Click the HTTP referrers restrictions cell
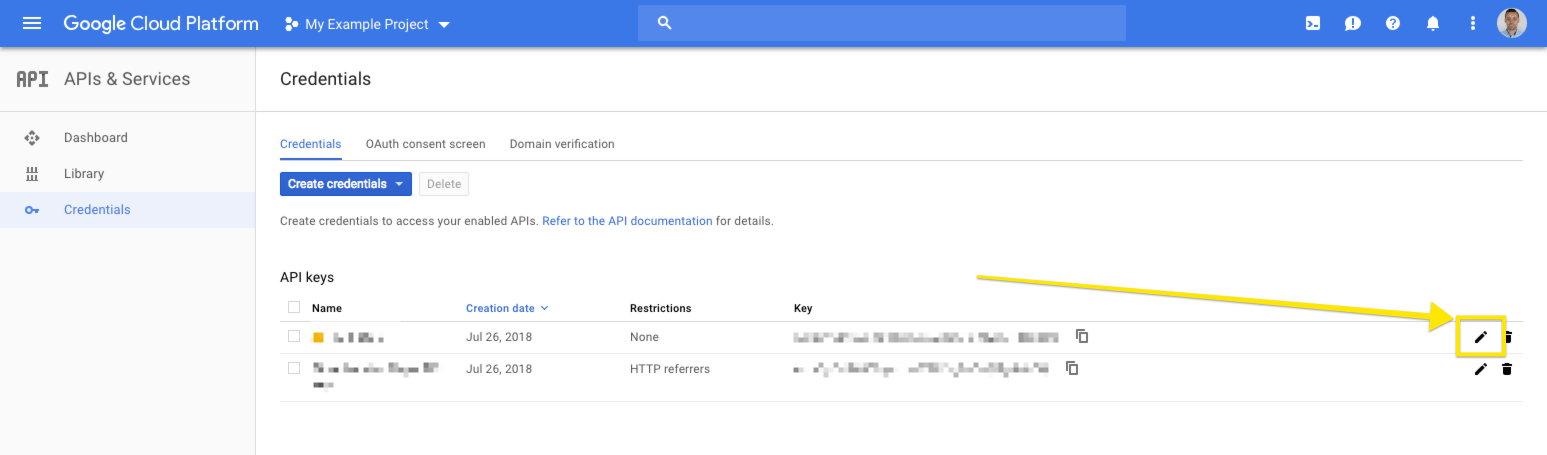 point(670,369)
